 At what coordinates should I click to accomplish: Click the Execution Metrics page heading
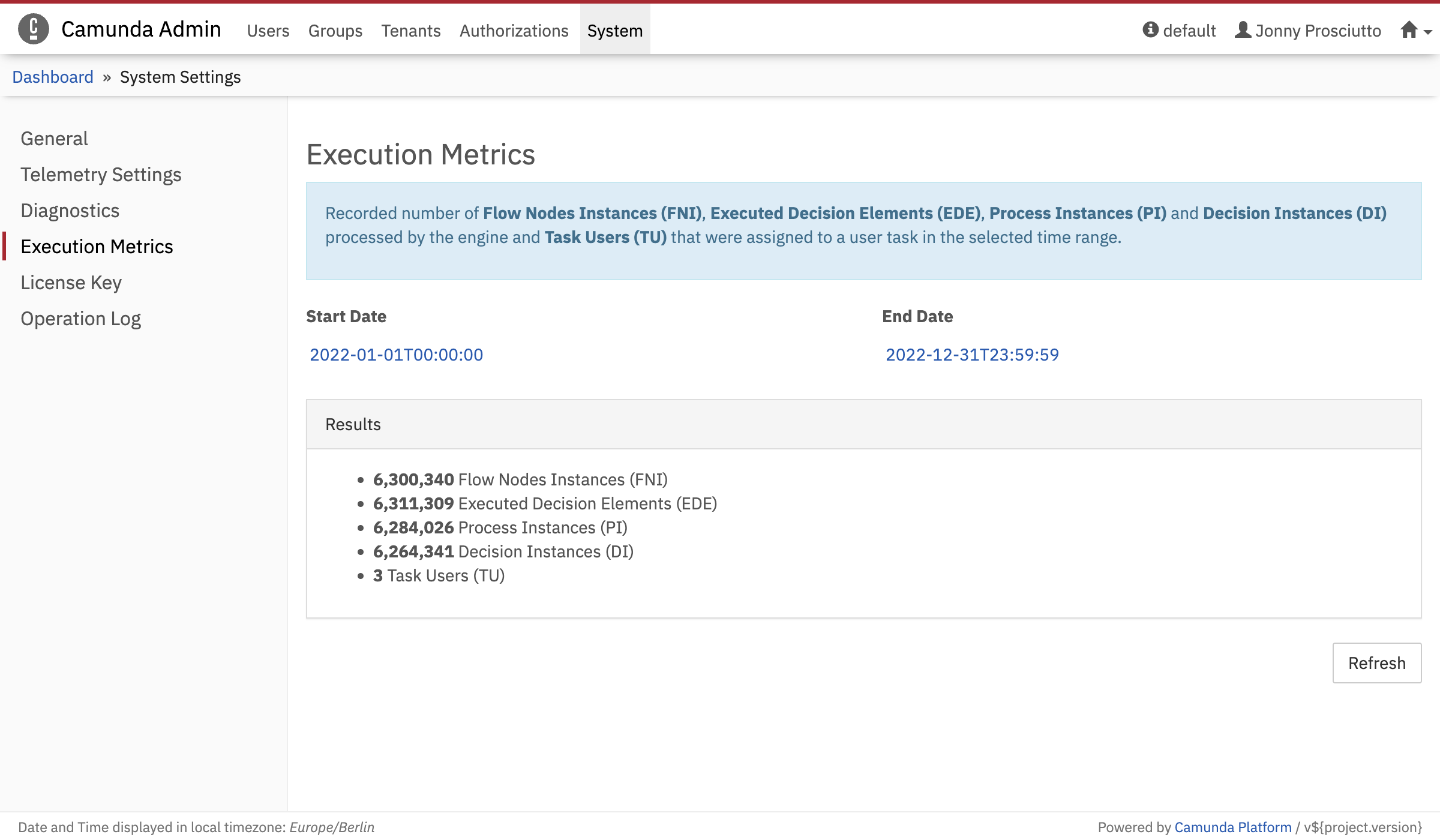tap(421, 154)
